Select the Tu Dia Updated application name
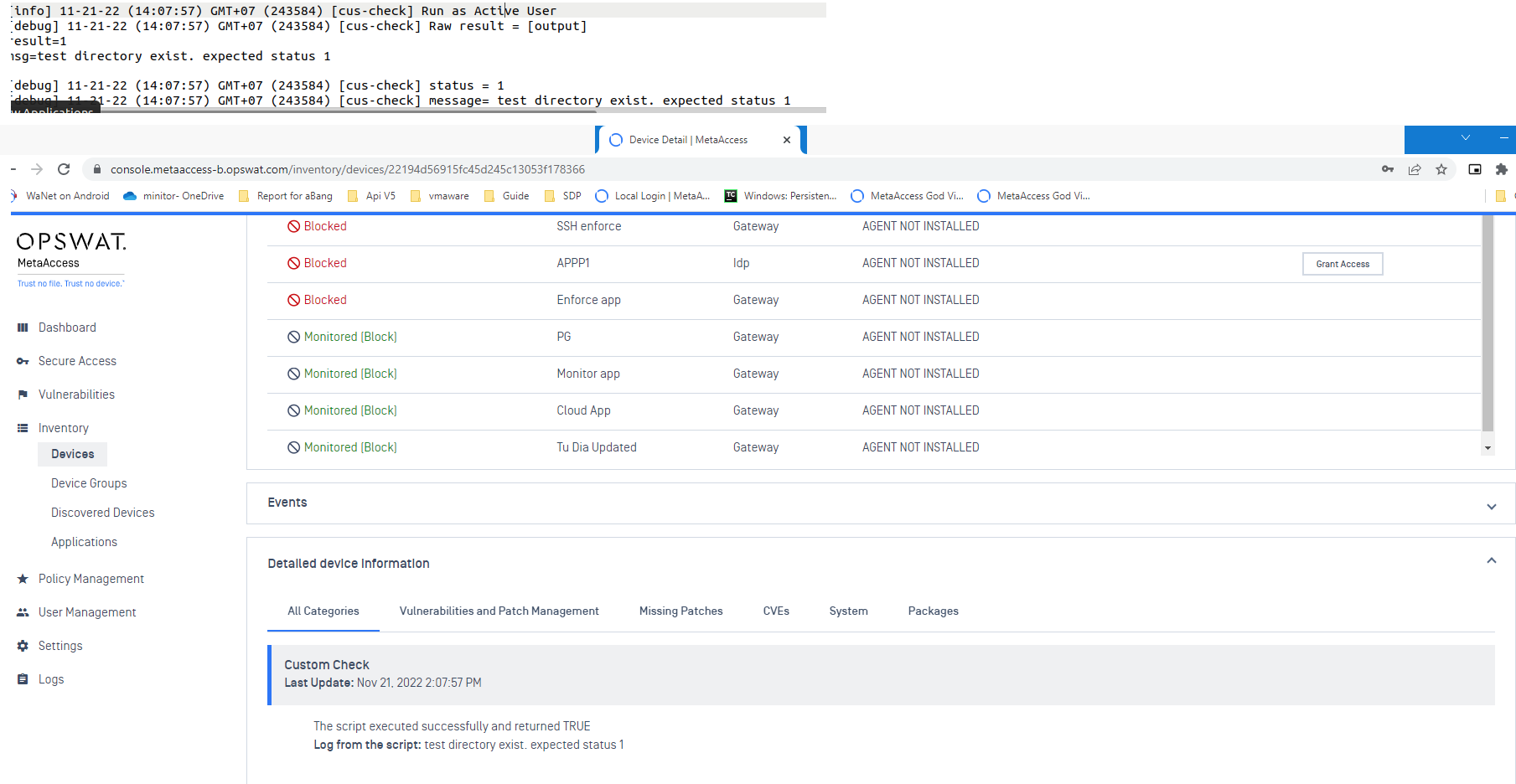Image resolution: width=1516 pixels, height=784 pixels. pyautogui.click(x=597, y=447)
